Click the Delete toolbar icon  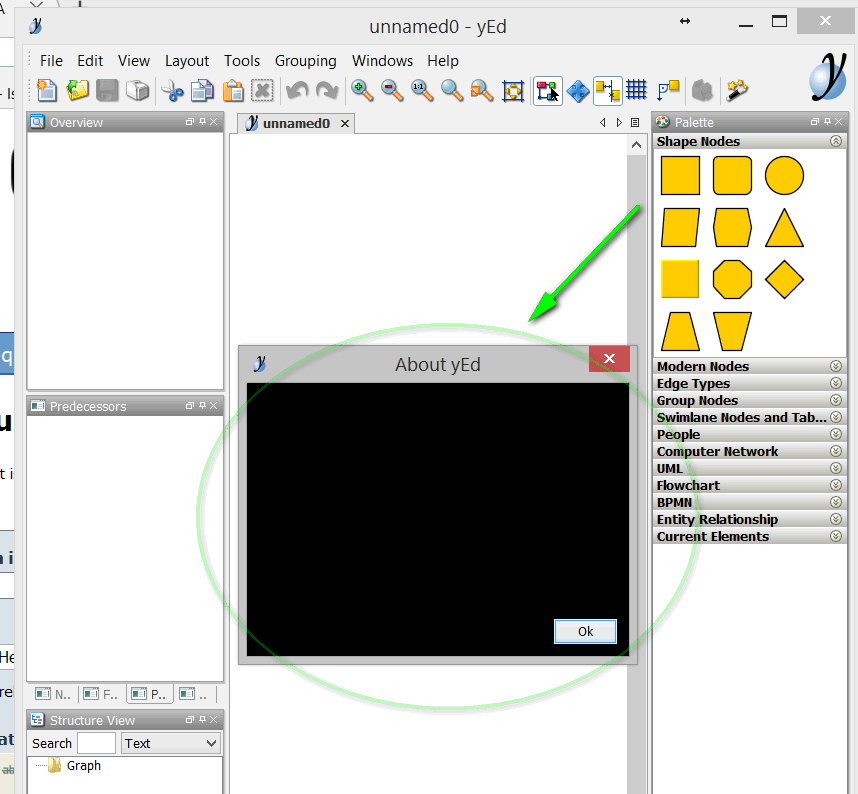coord(262,90)
